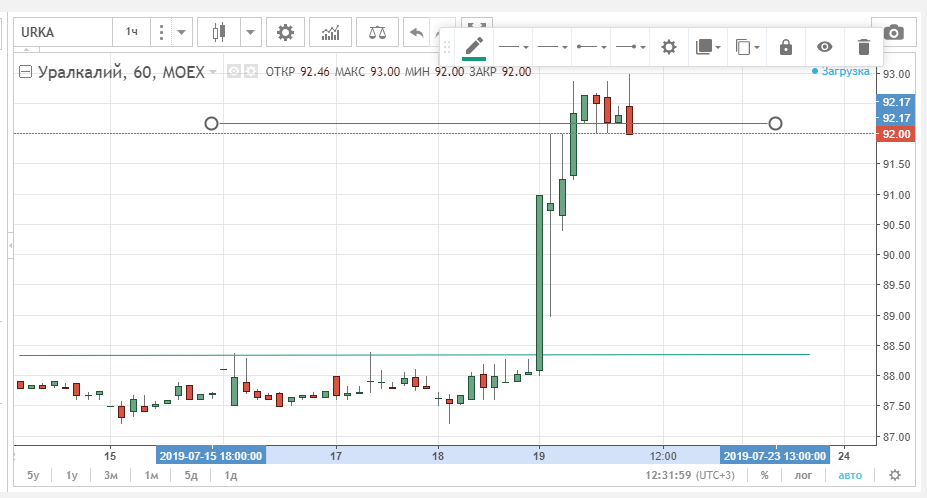927x498 pixels.
Task: Grab the drawing toolbar drag handle
Action: 447,47
